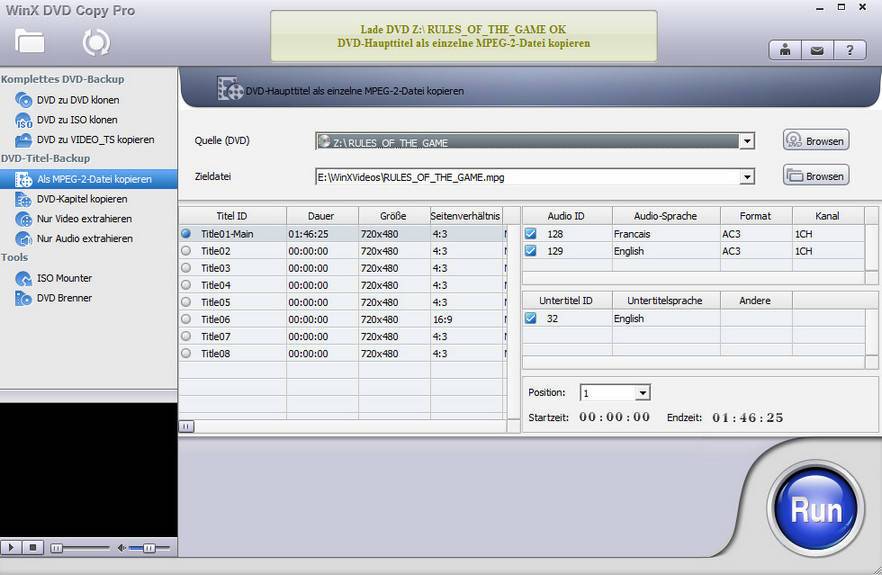Expand the Zieldatei path dropdown
882x575 pixels.
click(x=746, y=177)
